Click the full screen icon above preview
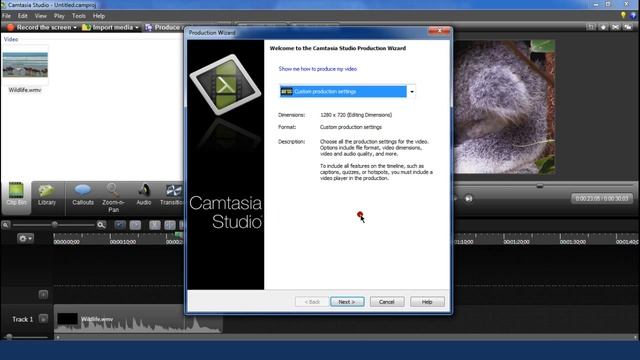Image resolution: width=640 pixels, height=360 pixels. pyautogui.click(x=616, y=27)
